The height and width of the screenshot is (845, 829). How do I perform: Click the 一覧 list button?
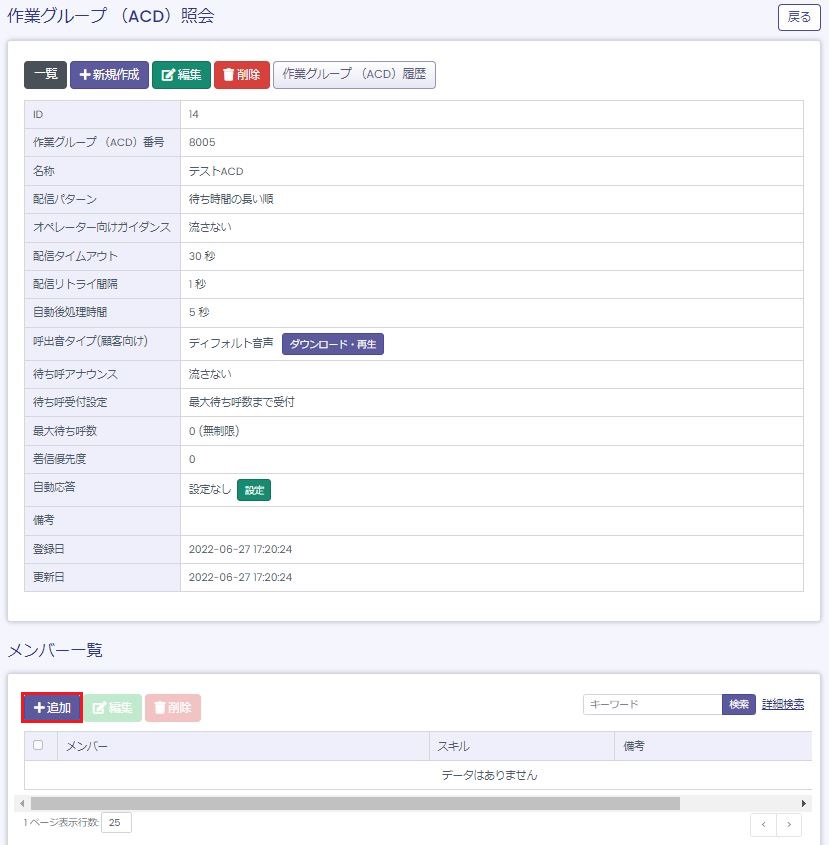(45, 75)
